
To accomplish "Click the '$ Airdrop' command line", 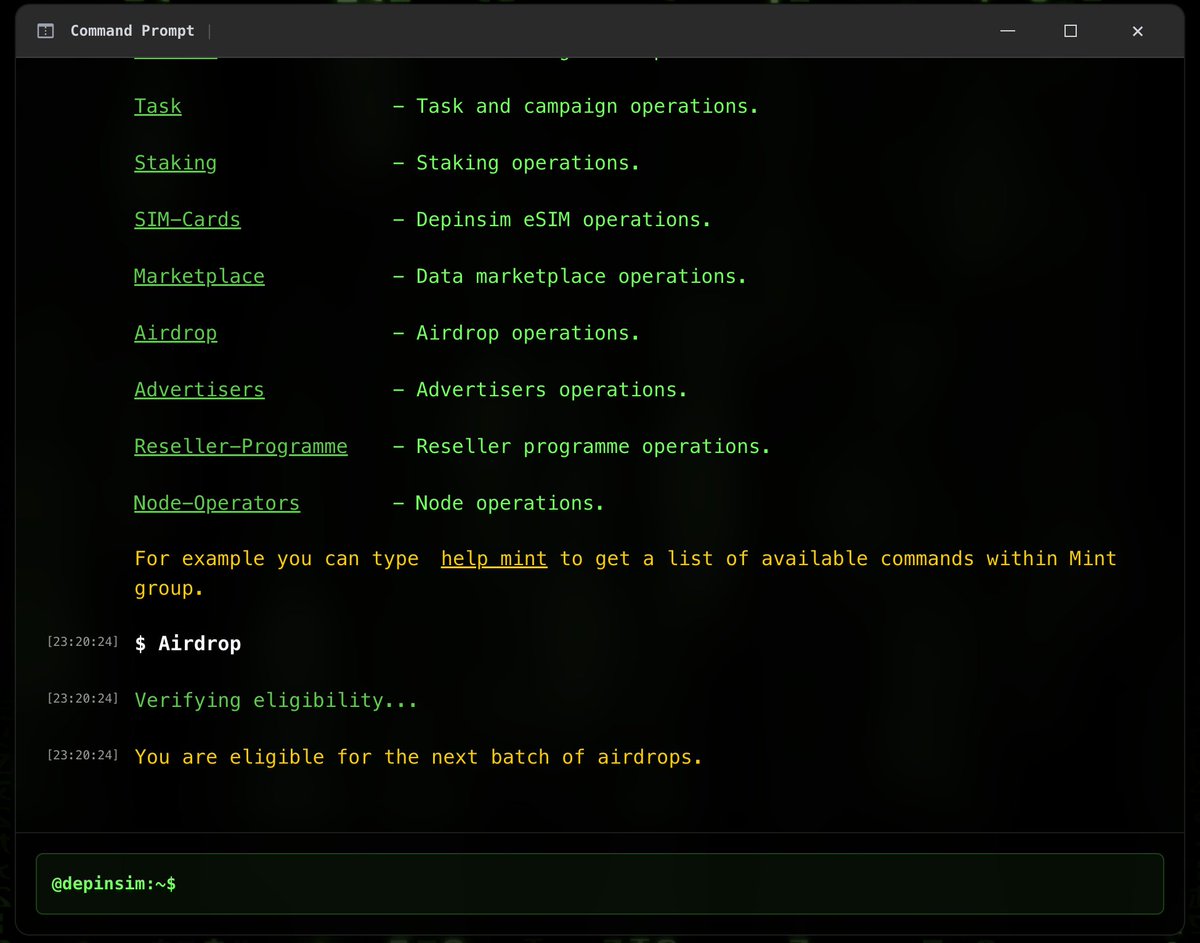I will pos(188,644).
